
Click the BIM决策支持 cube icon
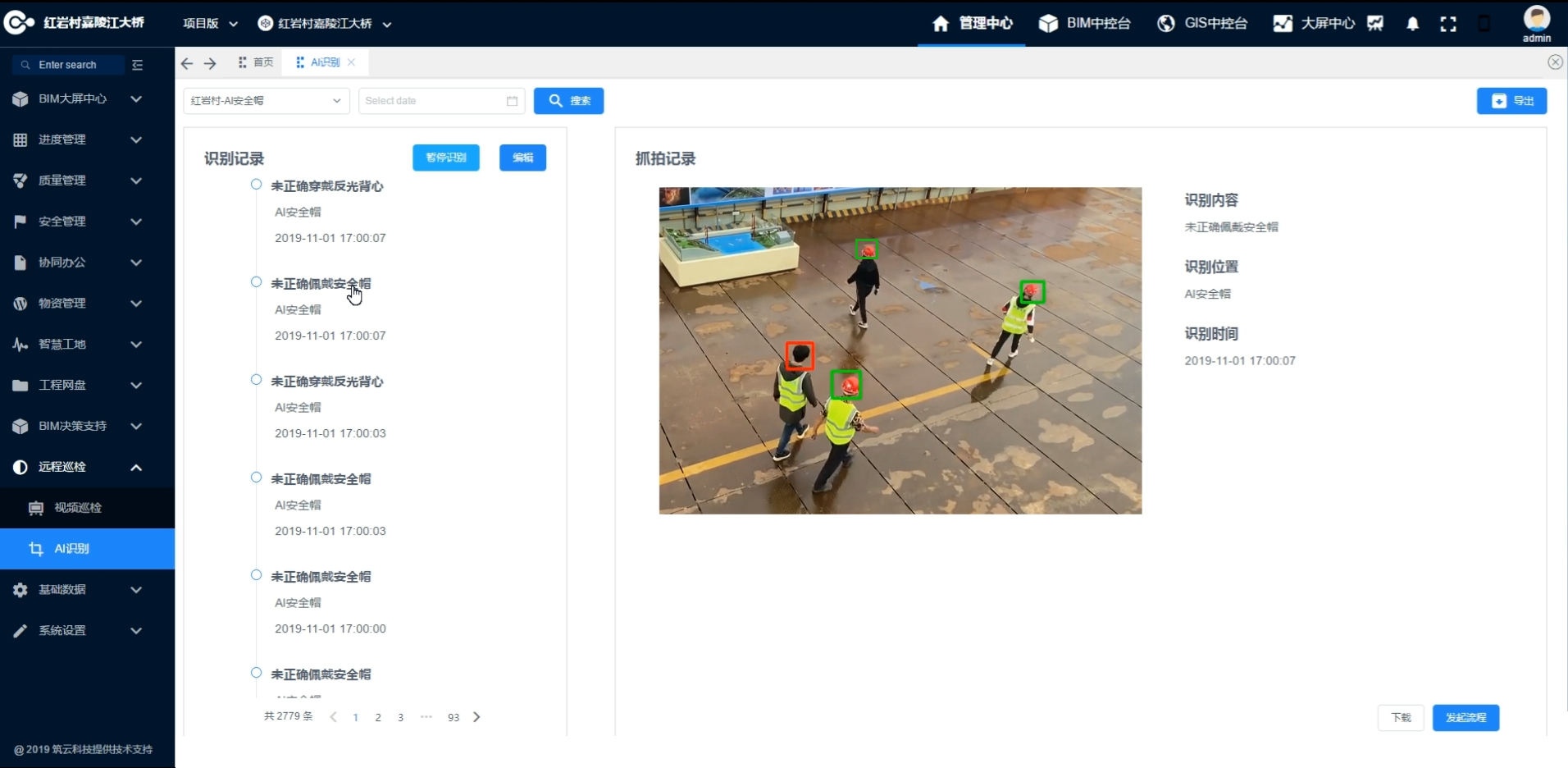(21, 426)
